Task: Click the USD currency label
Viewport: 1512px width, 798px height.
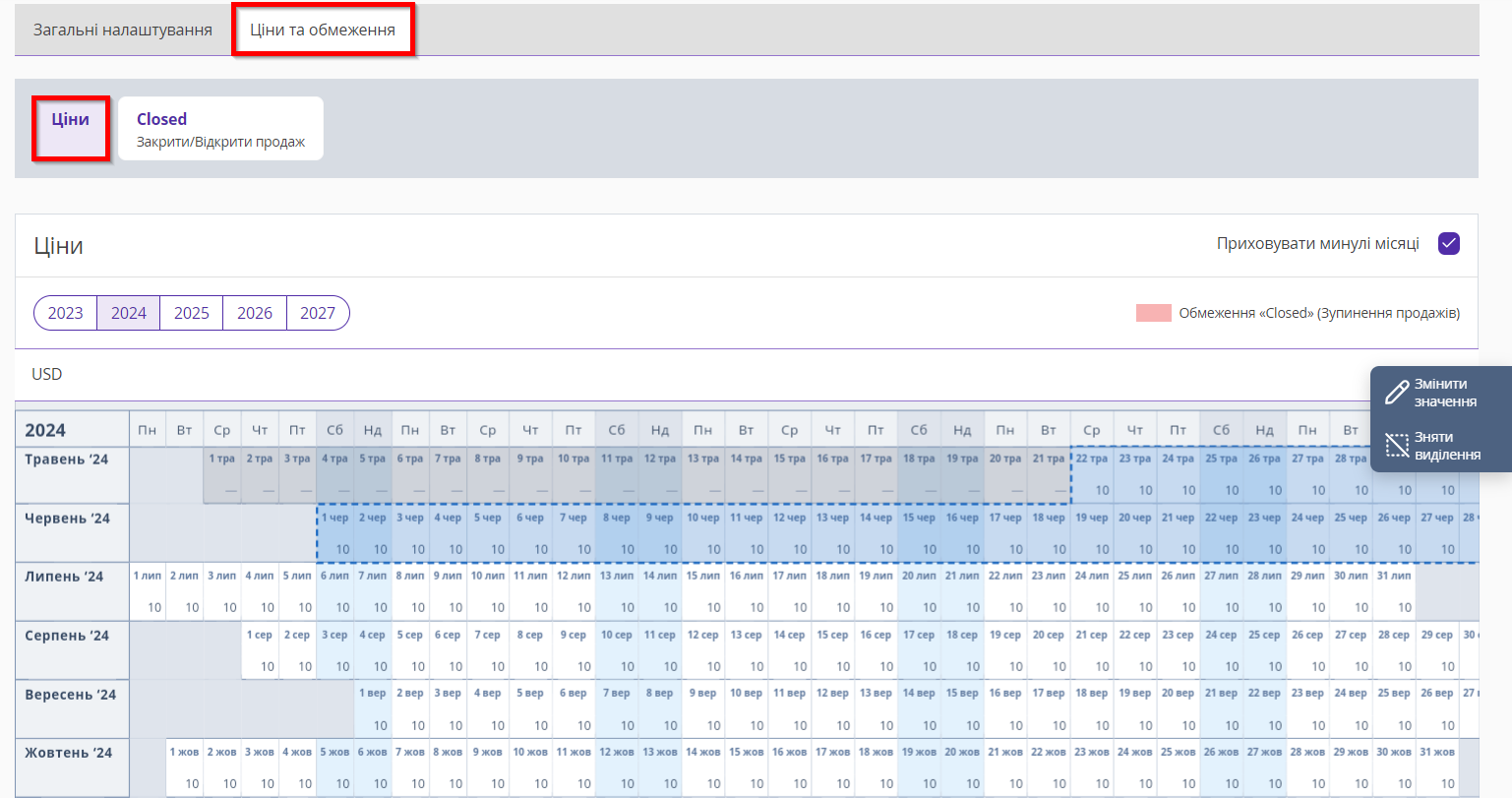Action: [x=47, y=374]
